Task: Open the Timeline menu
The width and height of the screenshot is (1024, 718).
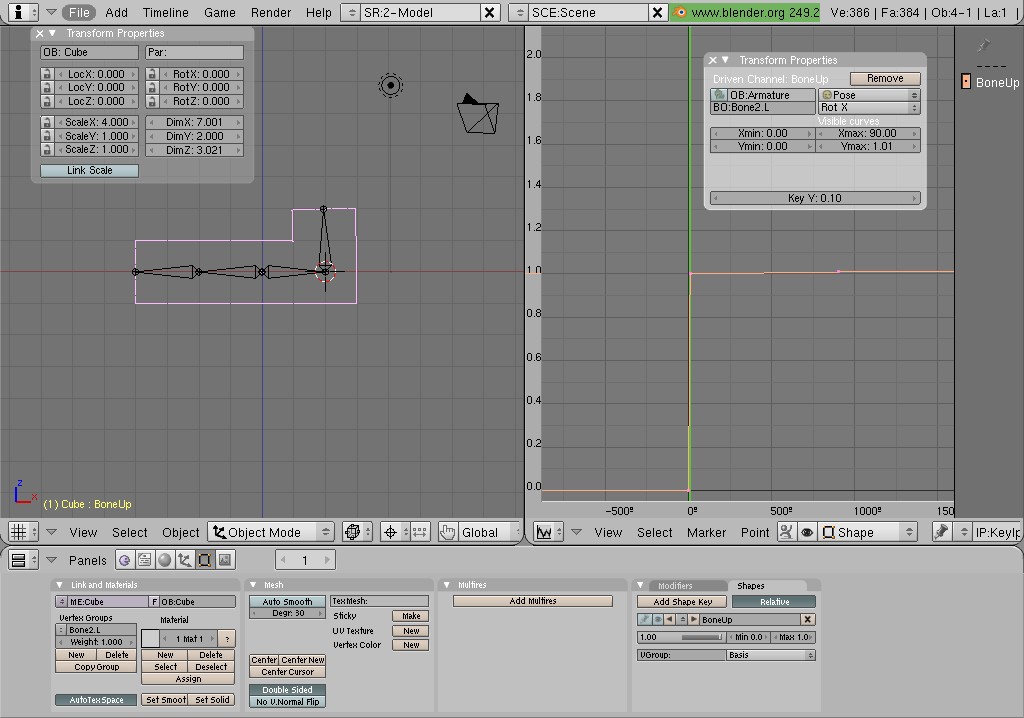Action: coord(165,12)
